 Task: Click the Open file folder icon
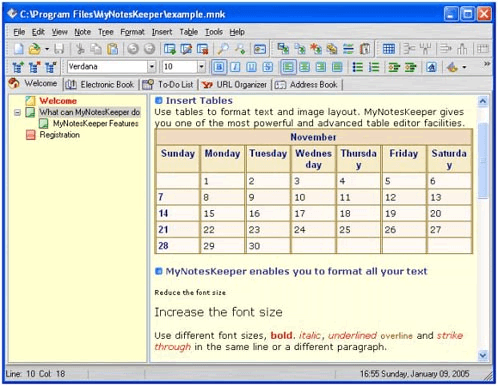point(35,49)
